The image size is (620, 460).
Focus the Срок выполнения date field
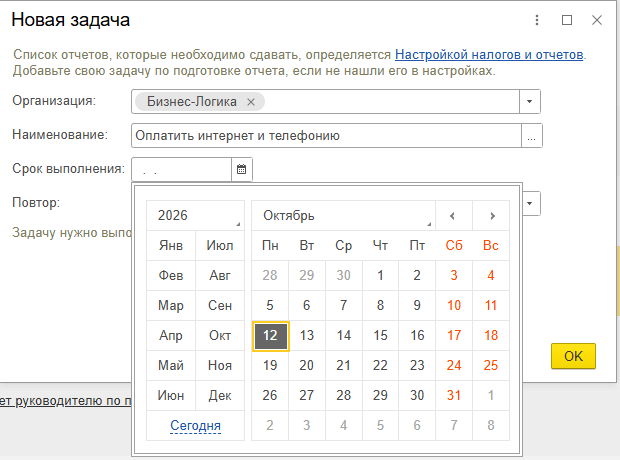181,169
